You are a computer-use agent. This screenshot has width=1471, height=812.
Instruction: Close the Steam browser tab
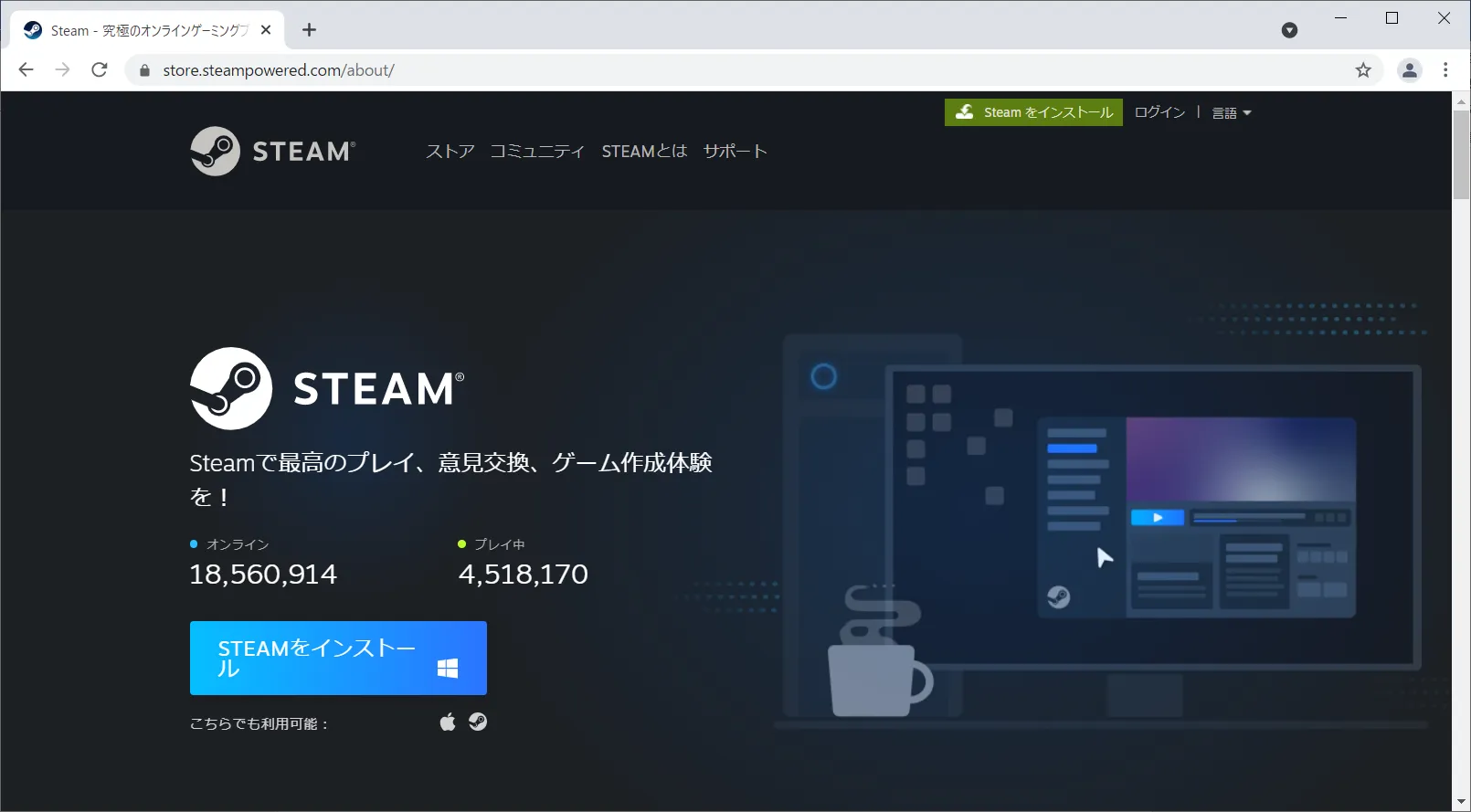click(266, 30)
